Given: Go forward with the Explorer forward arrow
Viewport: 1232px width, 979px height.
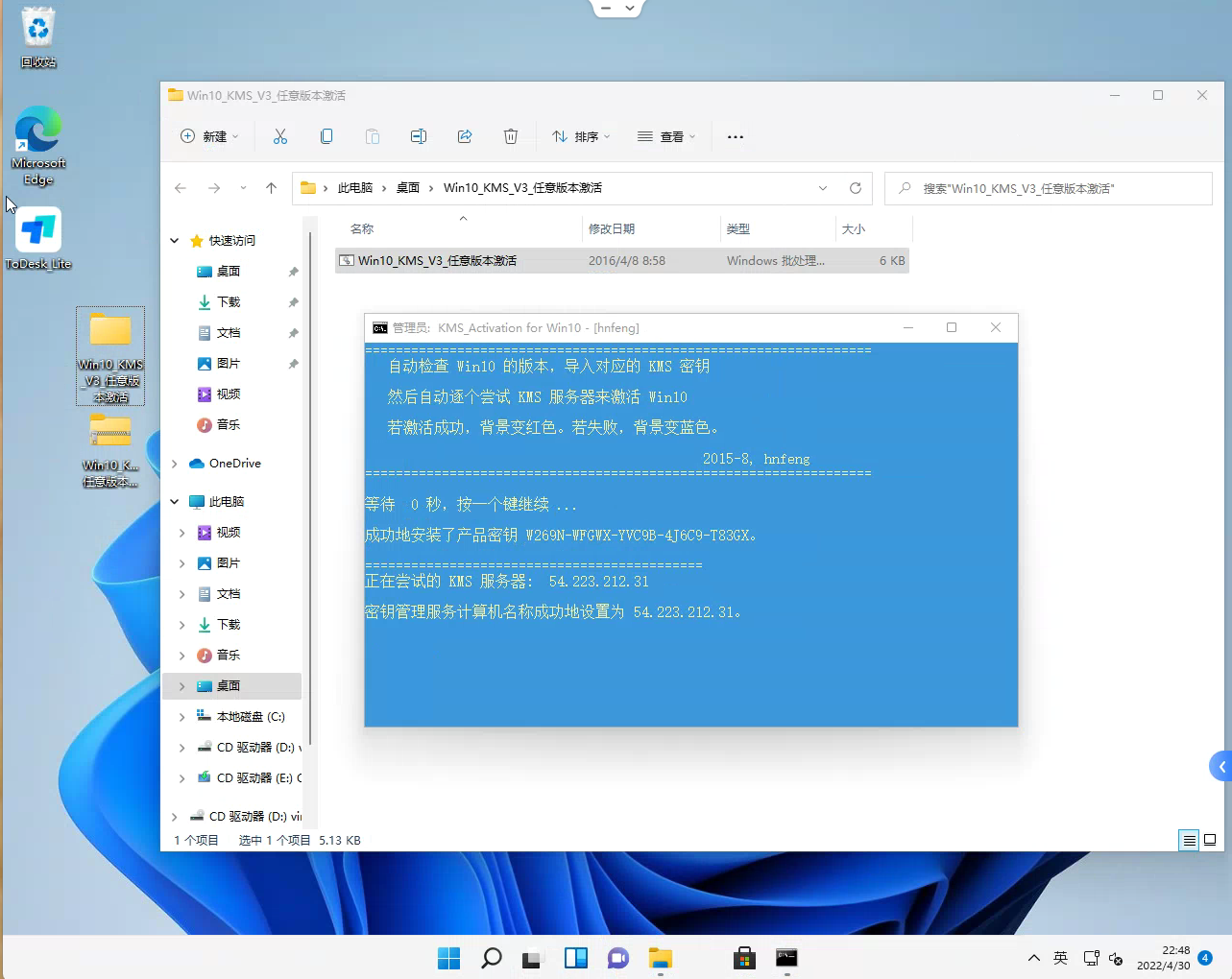Looking at the screenshot, I should [x=214, y=188].
